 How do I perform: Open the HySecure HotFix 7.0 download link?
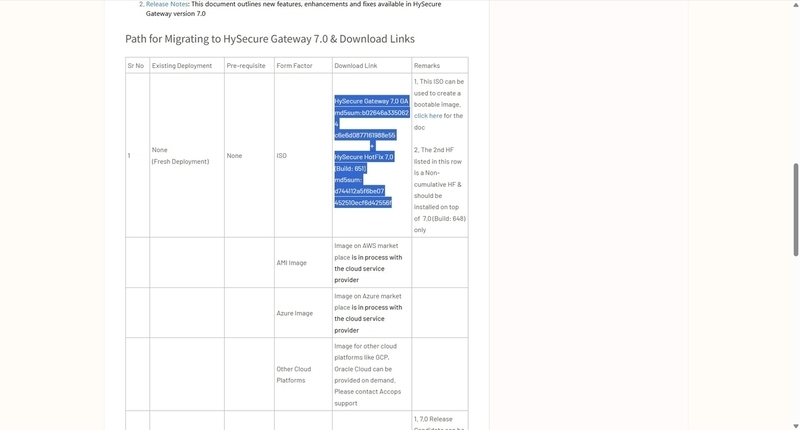point(364,157)
